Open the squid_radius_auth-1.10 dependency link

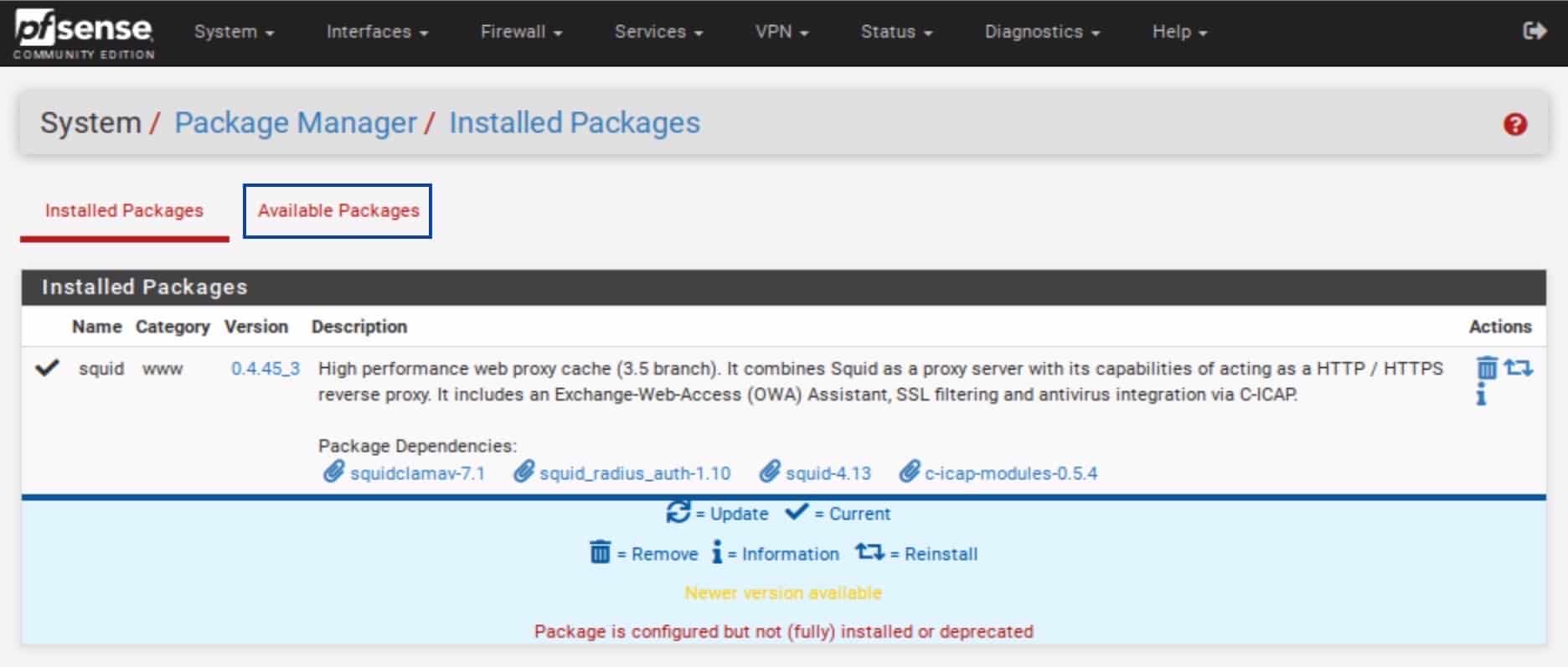tap(635, 473)
